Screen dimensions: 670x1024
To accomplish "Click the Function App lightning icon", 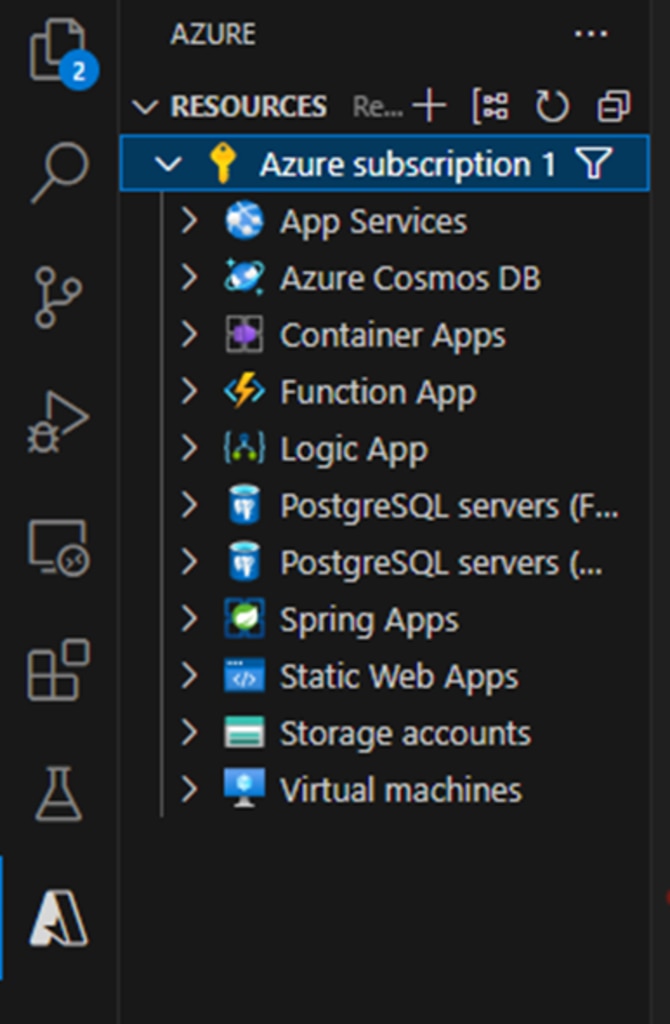I will coord(244,392).
